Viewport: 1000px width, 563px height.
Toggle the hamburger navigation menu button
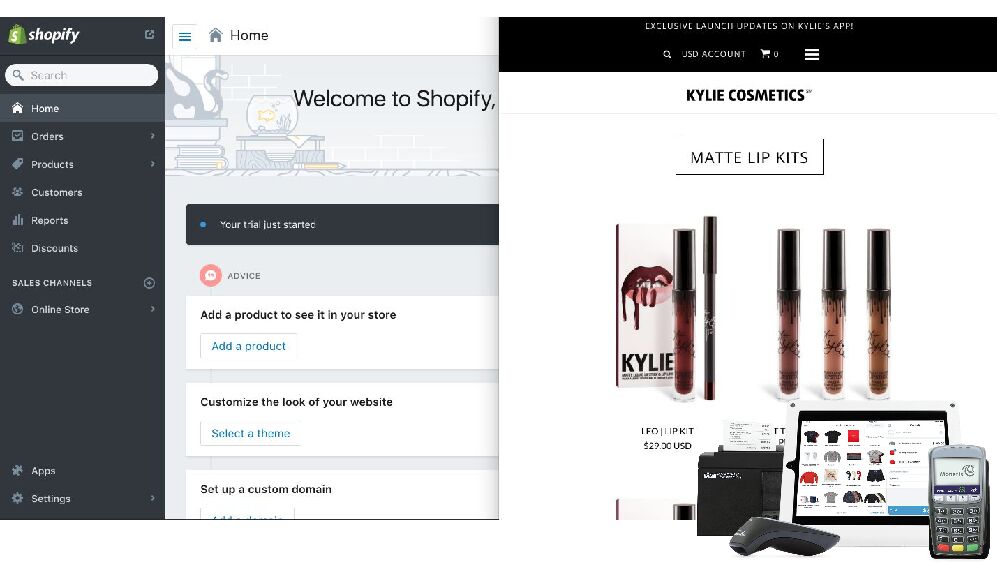pyautogui.click(x=185, y=36)
